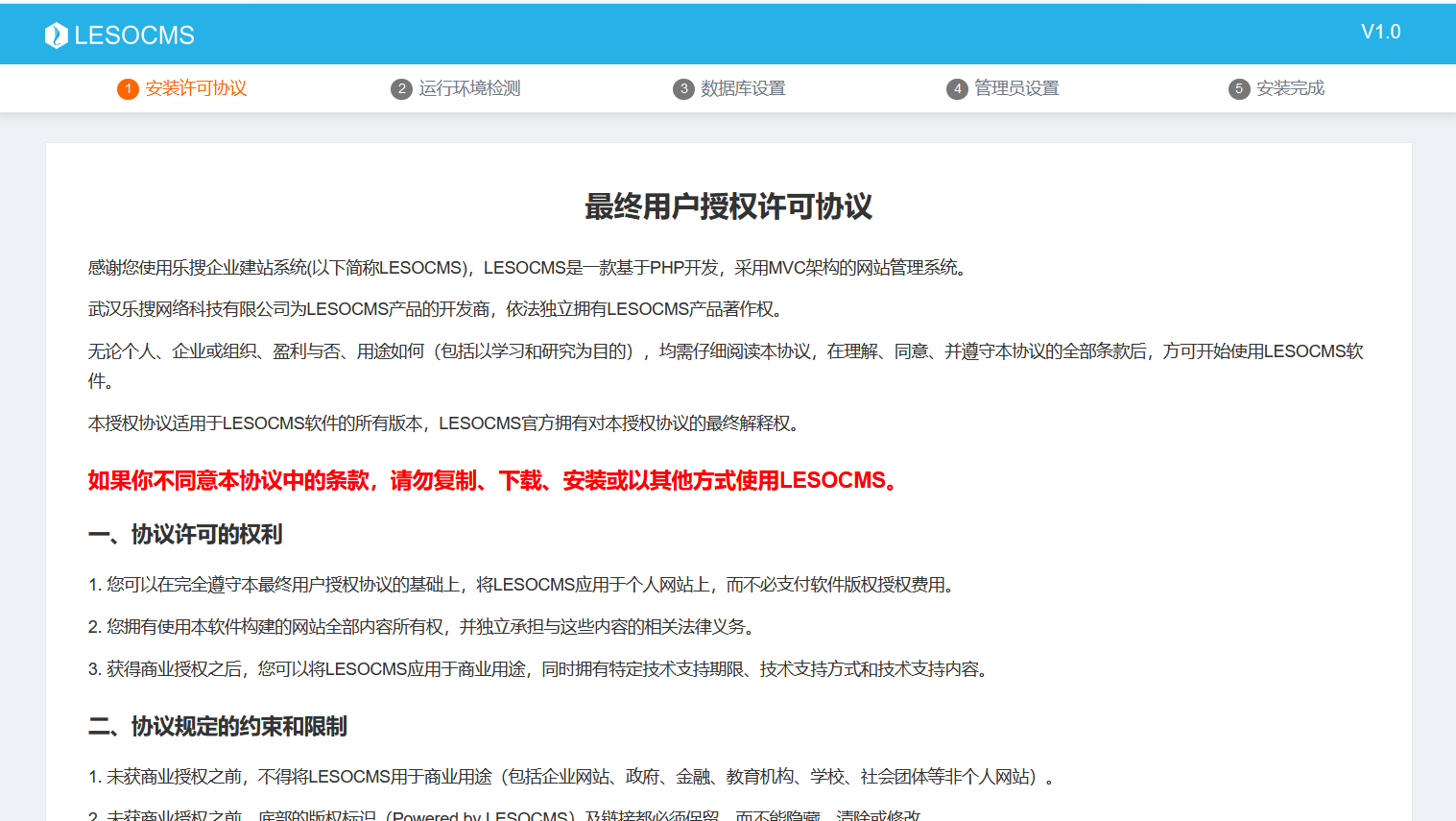Click clause 1. 未获商业授权之前，不得将LESOCMS用于商业用途
The height and width of the screenshot is (821, 1456).
[574, 777]
